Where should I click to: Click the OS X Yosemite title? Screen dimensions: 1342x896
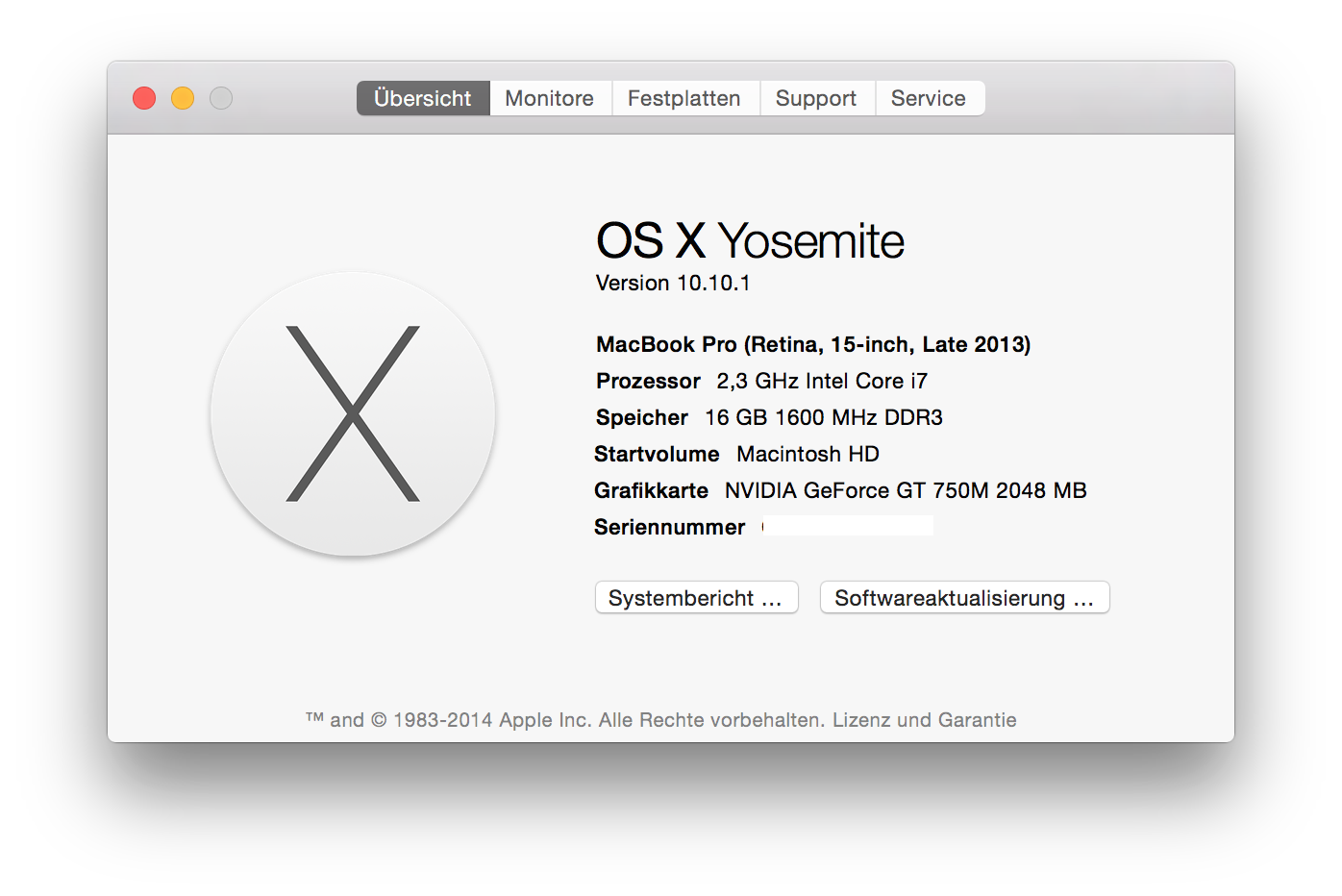[750, 240]
